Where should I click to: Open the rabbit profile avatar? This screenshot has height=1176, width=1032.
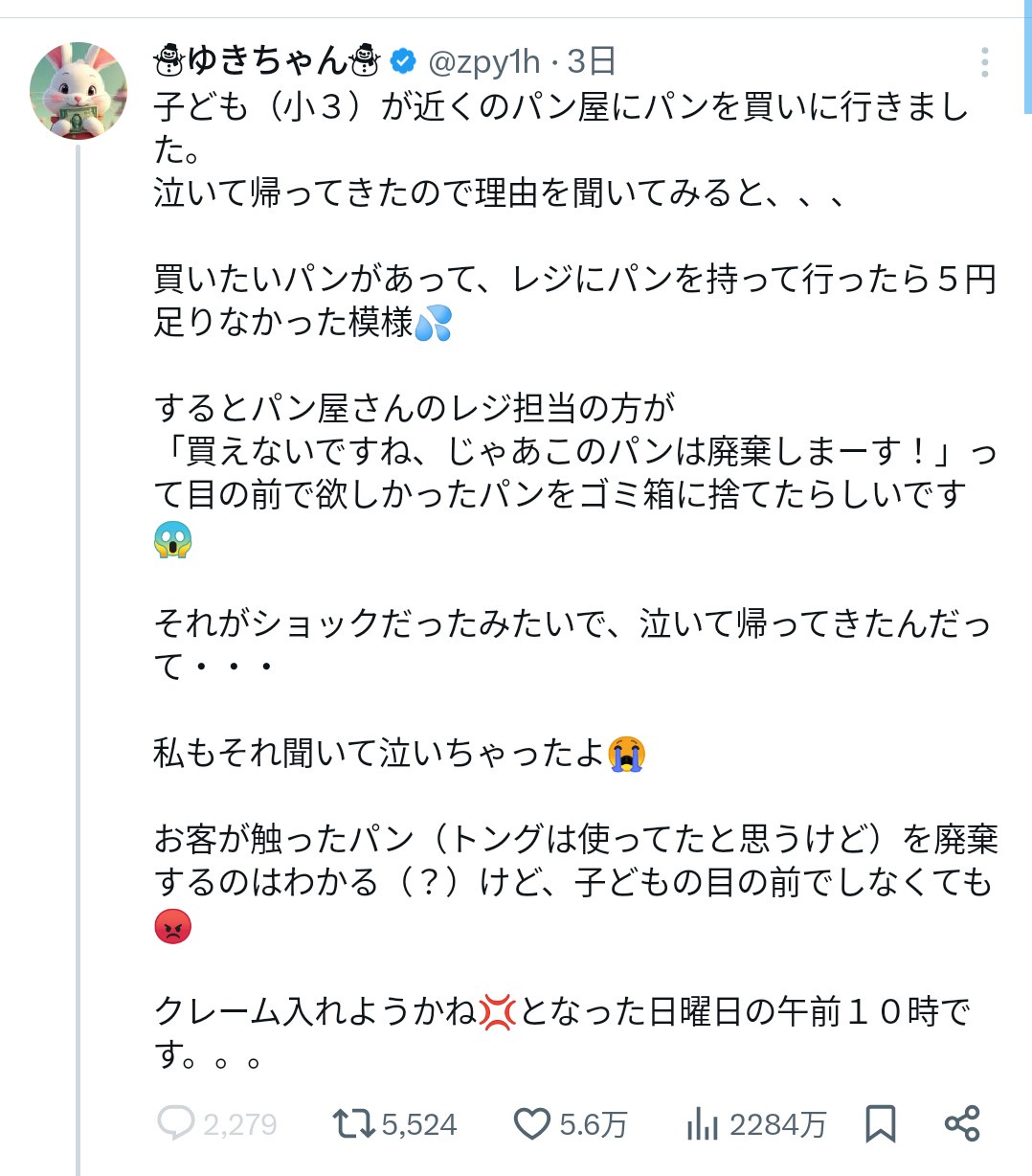(79, 91)
